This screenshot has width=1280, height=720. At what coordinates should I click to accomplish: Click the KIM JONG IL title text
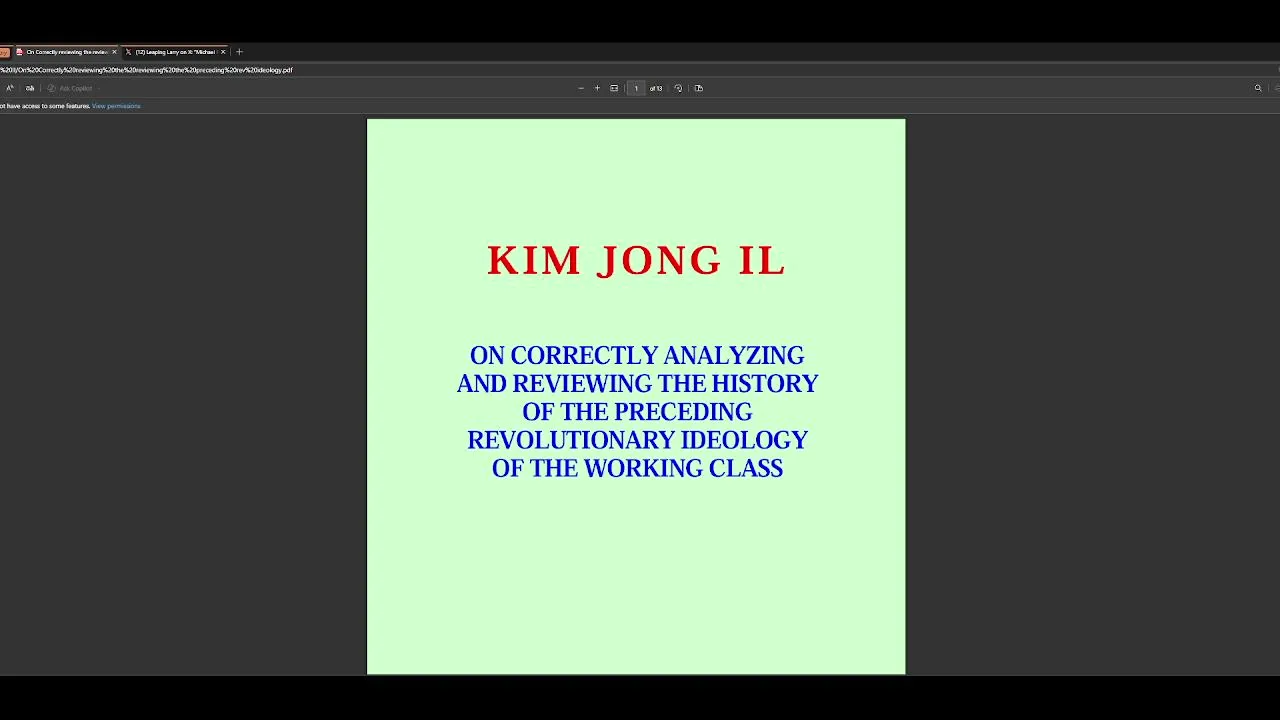pyautogui.click(x=636, y=261)
